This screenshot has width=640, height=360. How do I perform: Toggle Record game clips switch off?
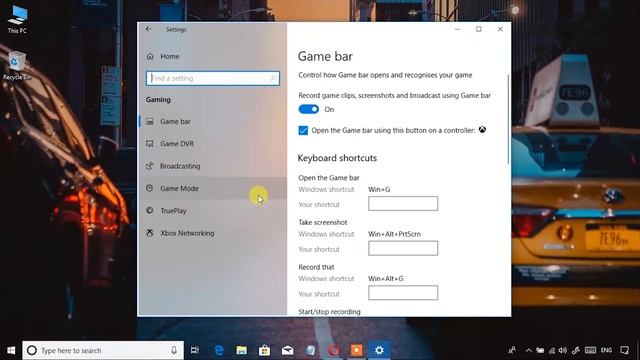click(x=309, y=109)
